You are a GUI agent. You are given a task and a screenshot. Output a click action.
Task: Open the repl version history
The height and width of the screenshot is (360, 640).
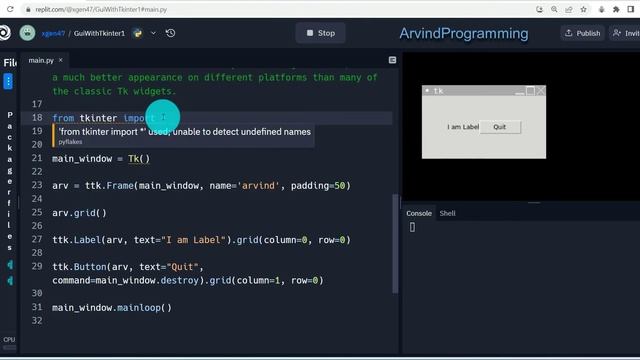(x=171, y=33)
